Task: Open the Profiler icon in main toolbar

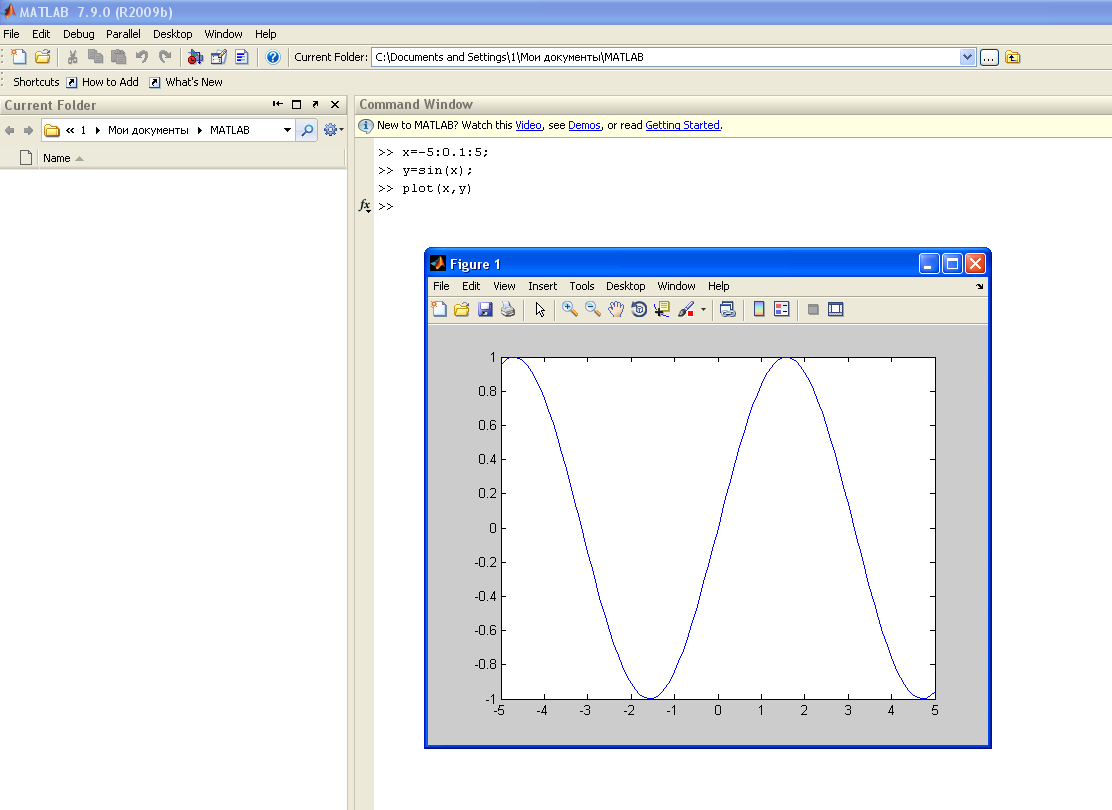Action: click(x=242, y=57)
